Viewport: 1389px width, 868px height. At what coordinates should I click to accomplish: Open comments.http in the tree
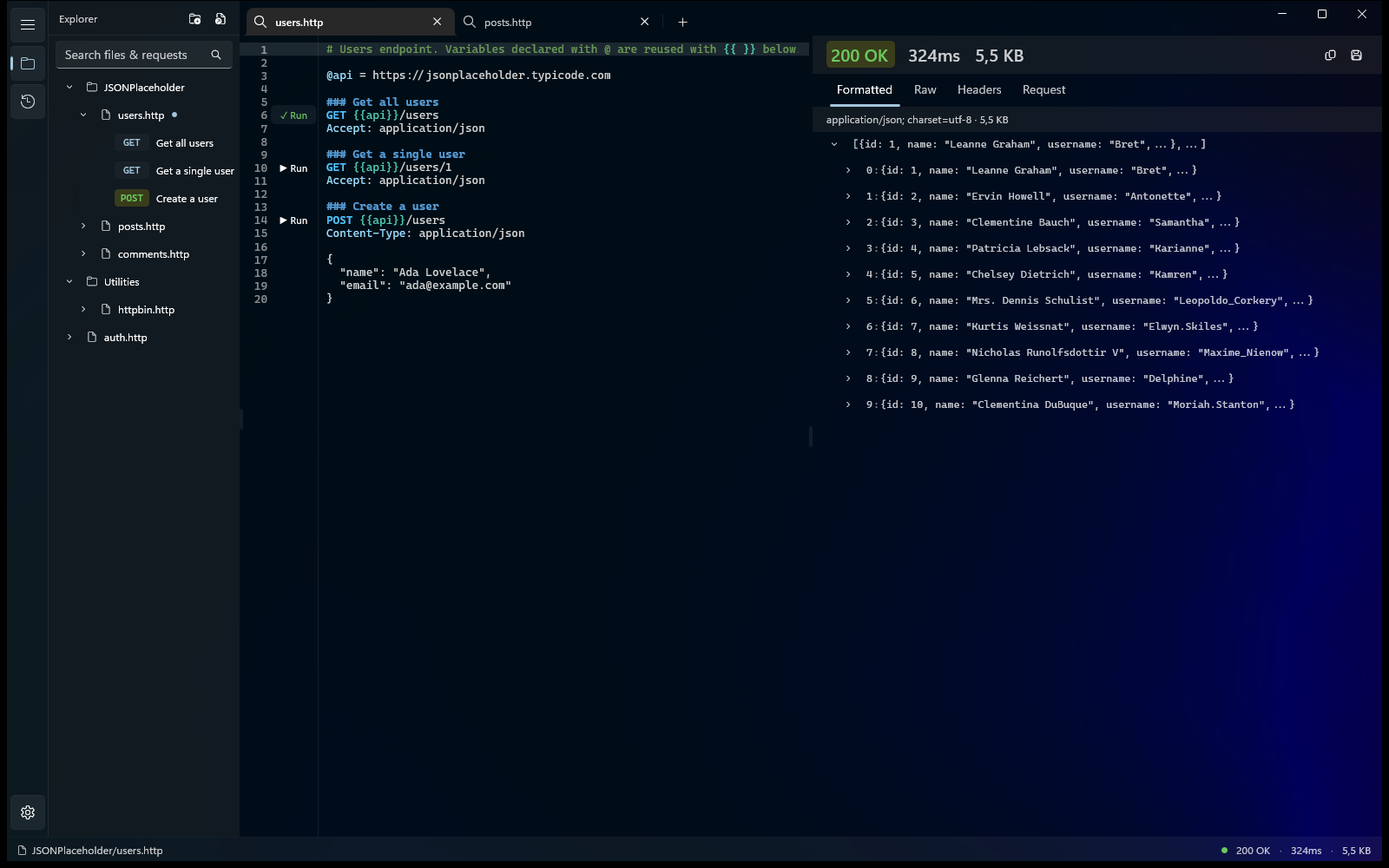[154, 254]
